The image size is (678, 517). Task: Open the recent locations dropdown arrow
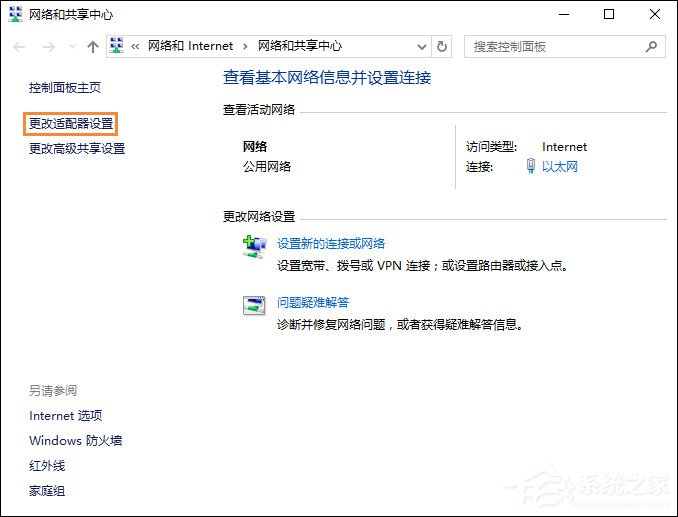[69, 47]
